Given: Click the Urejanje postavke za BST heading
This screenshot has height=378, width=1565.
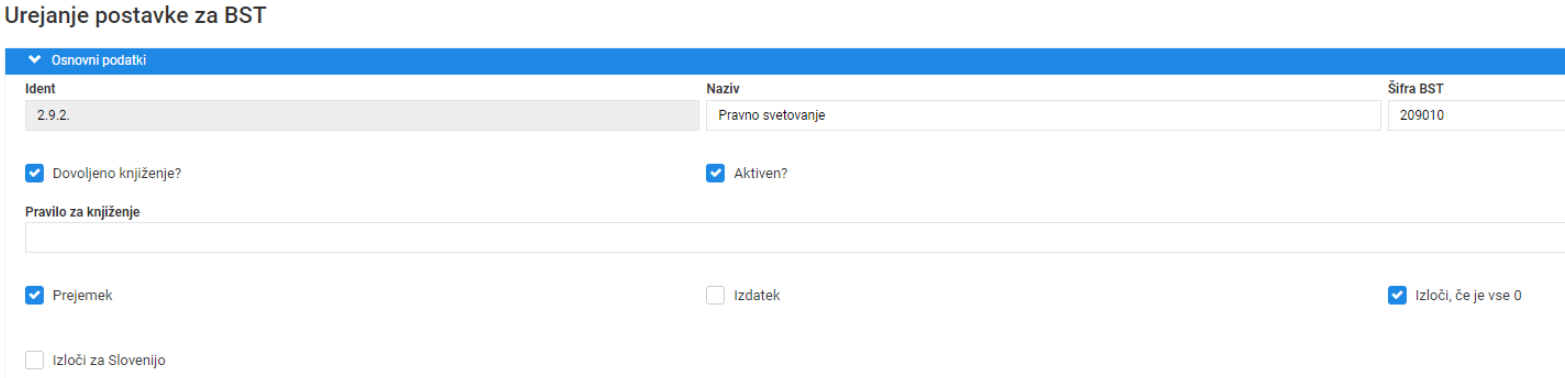Looking at the screenshot, I should (x=135, y=17).
